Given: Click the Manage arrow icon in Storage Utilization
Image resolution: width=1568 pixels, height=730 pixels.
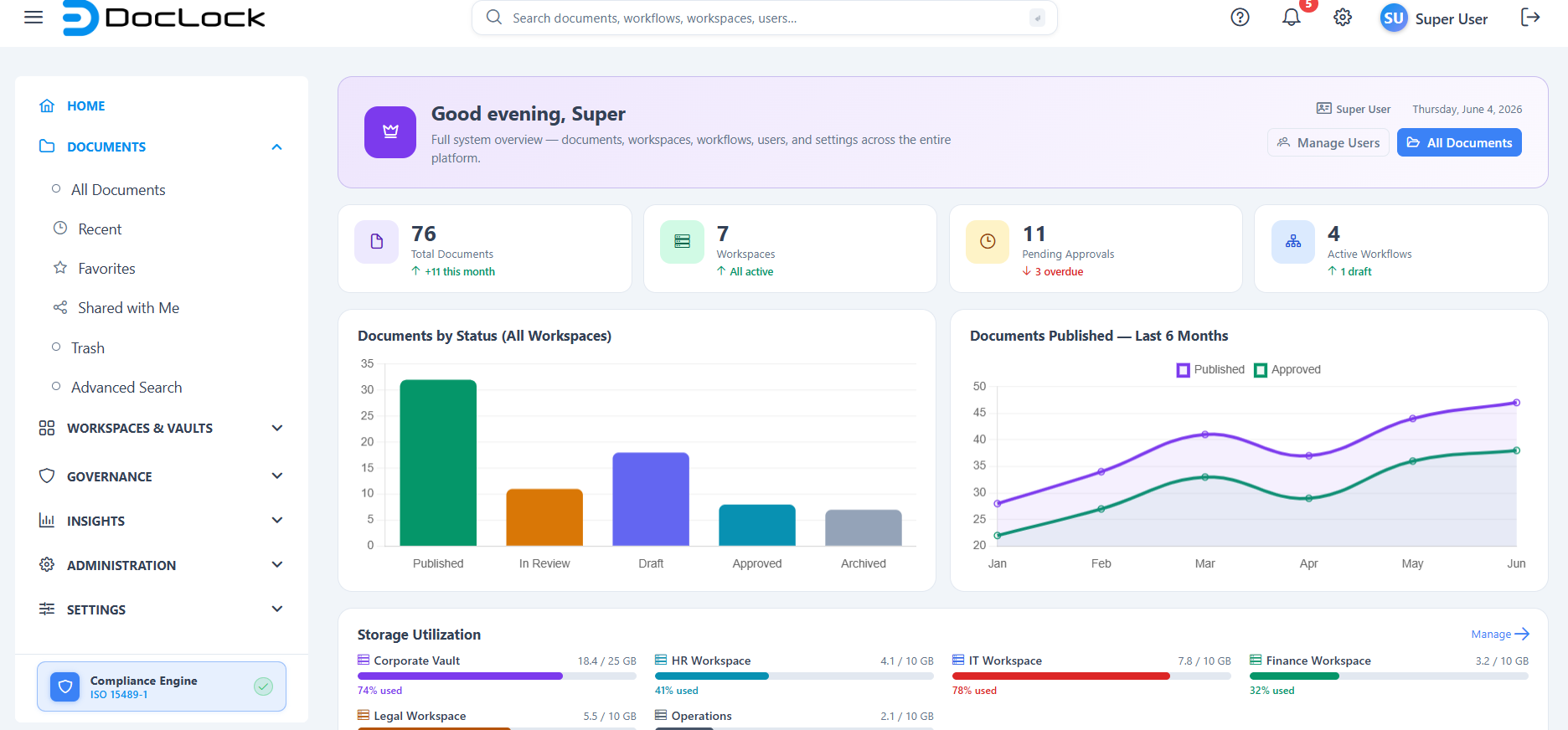Looking at the screenshot, I should coord(1523,634).
